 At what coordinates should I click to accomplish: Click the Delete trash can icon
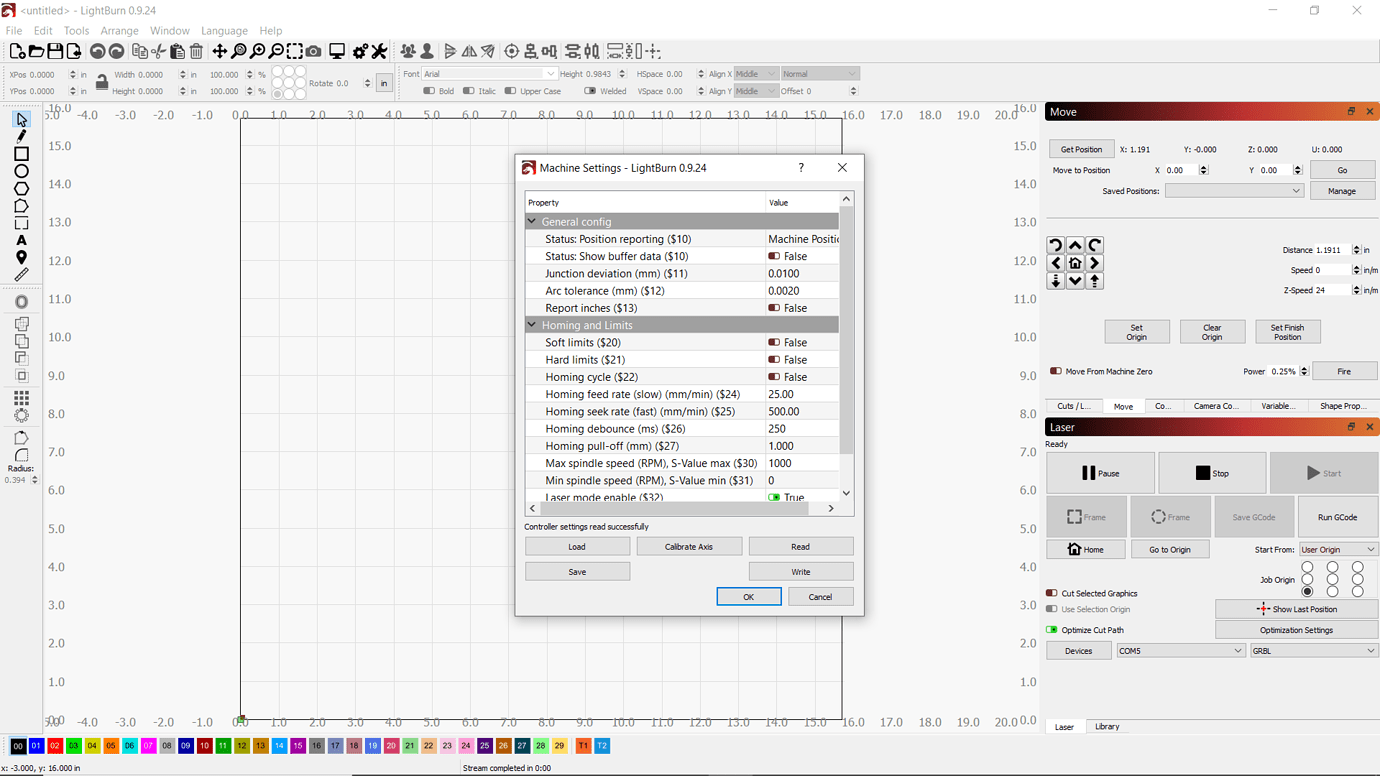tap(196, 51)
